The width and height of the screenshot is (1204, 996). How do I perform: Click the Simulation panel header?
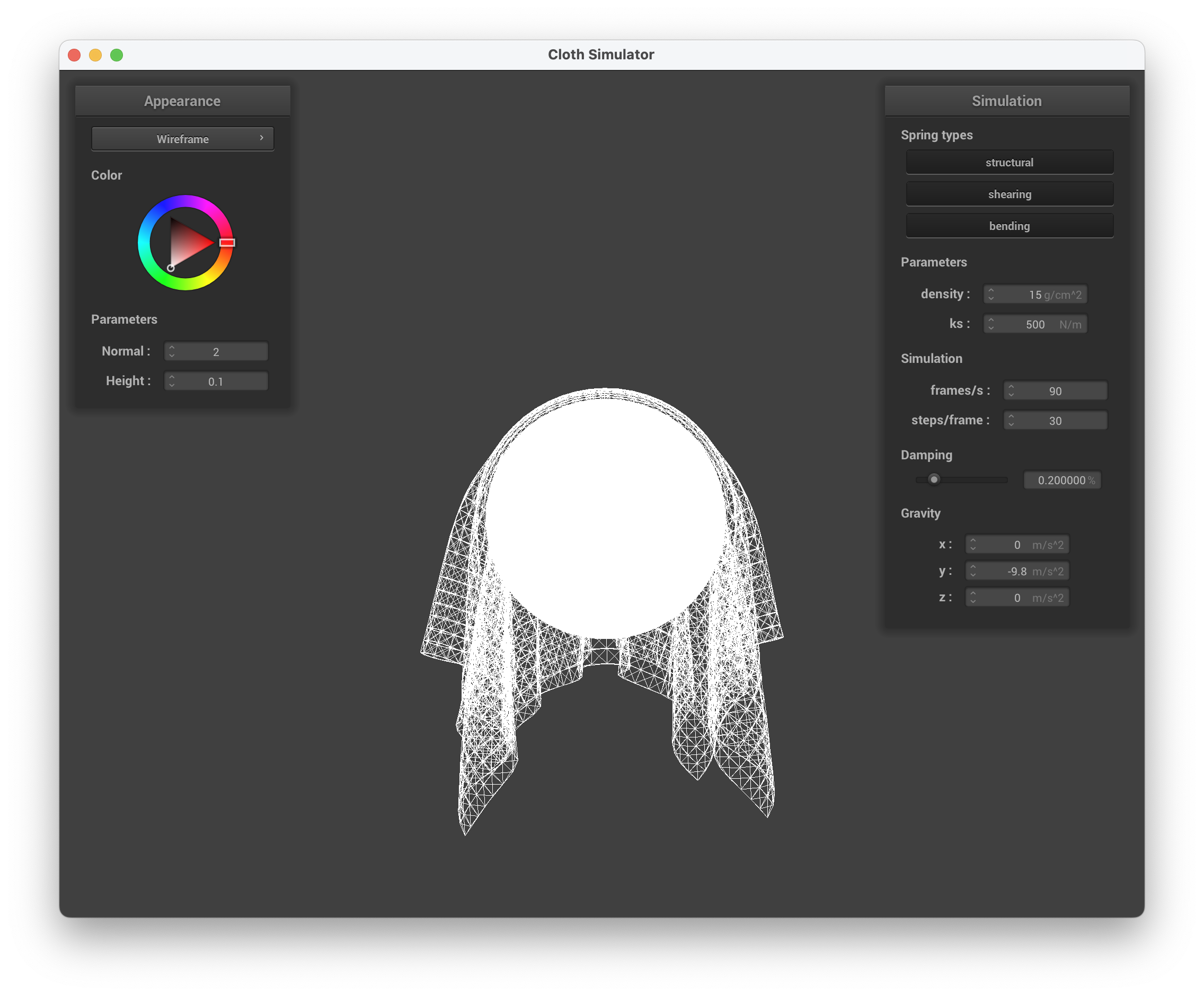click(1006, 101)
